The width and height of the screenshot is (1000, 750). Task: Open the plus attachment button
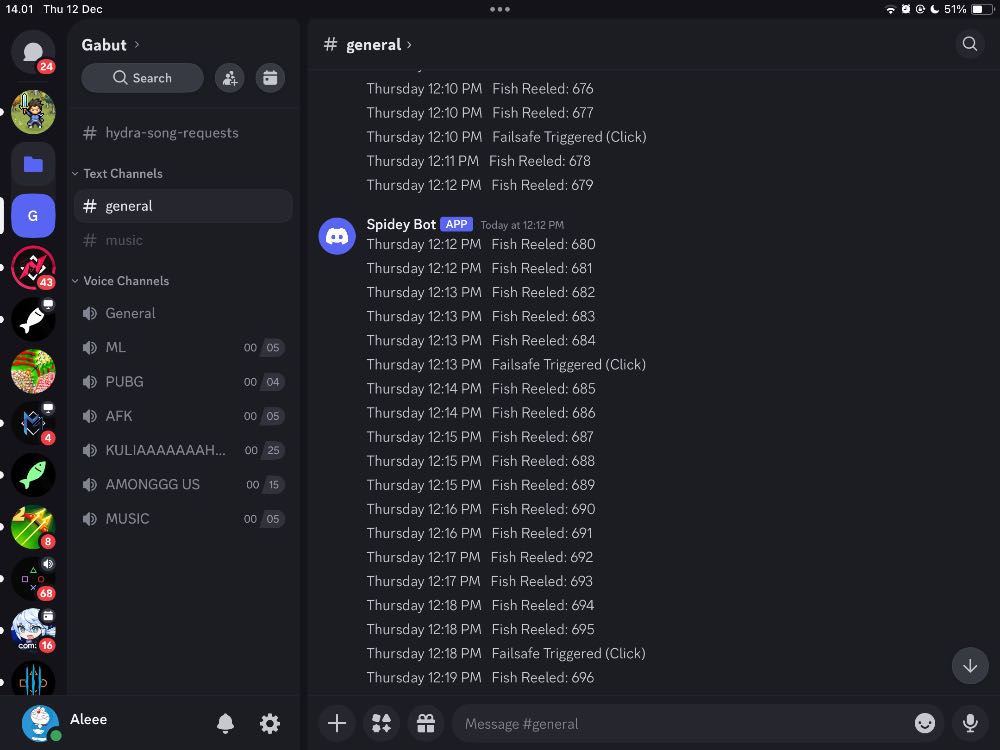click(x=337, y=723)
